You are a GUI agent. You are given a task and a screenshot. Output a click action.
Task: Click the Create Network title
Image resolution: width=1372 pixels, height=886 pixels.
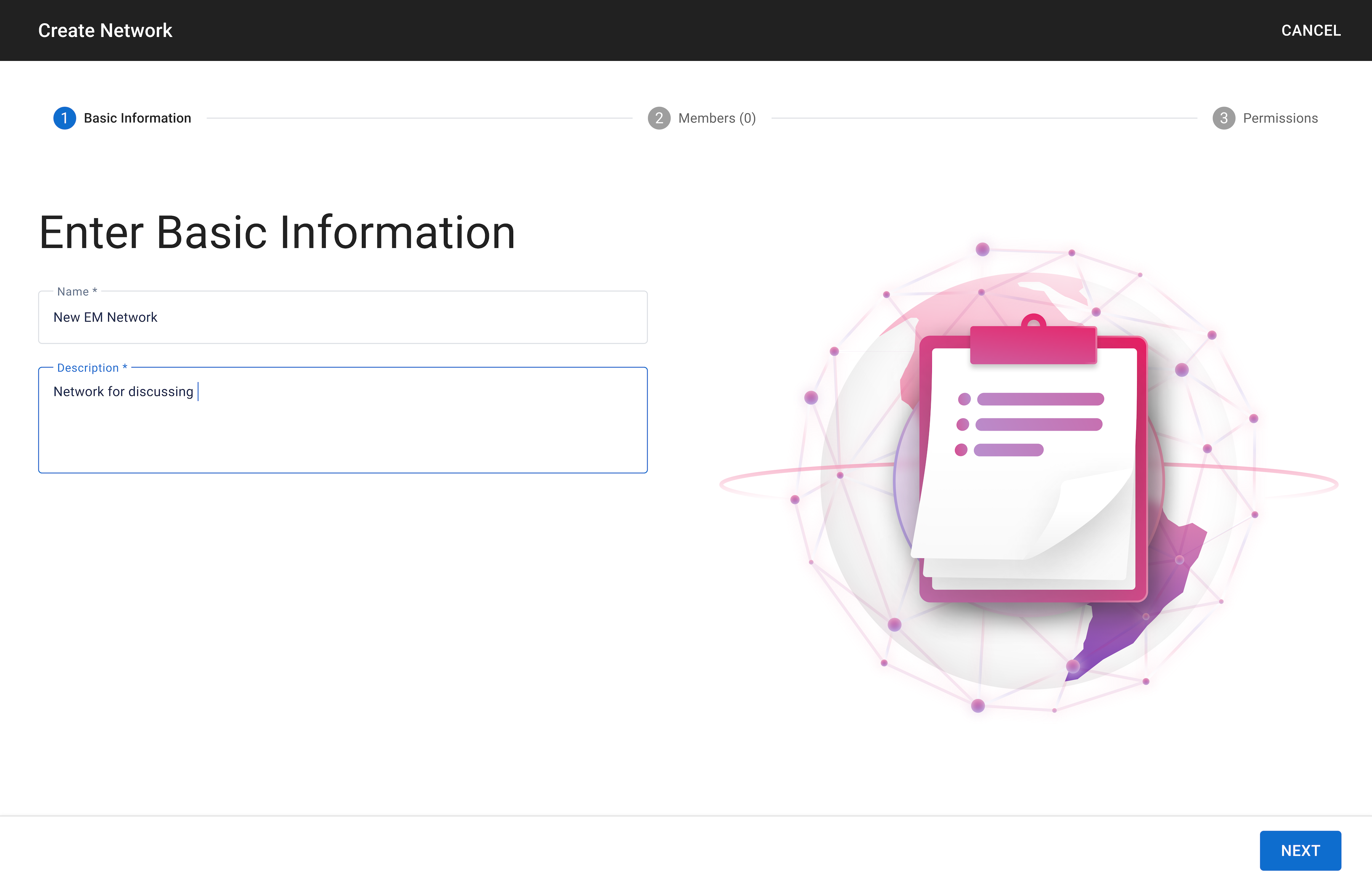click(x=105, y=30)
